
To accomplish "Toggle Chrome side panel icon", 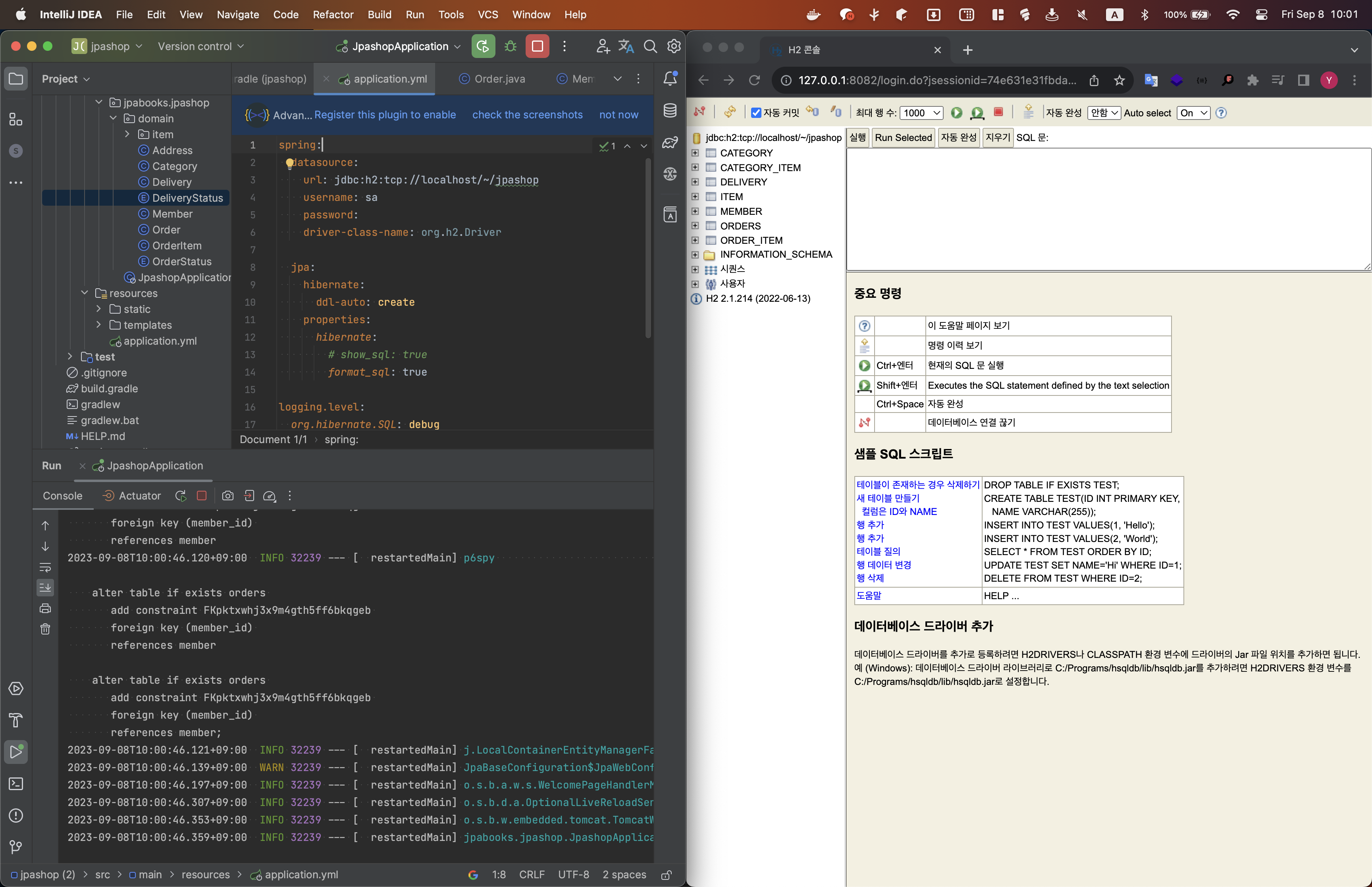I will click(1303, 80).
